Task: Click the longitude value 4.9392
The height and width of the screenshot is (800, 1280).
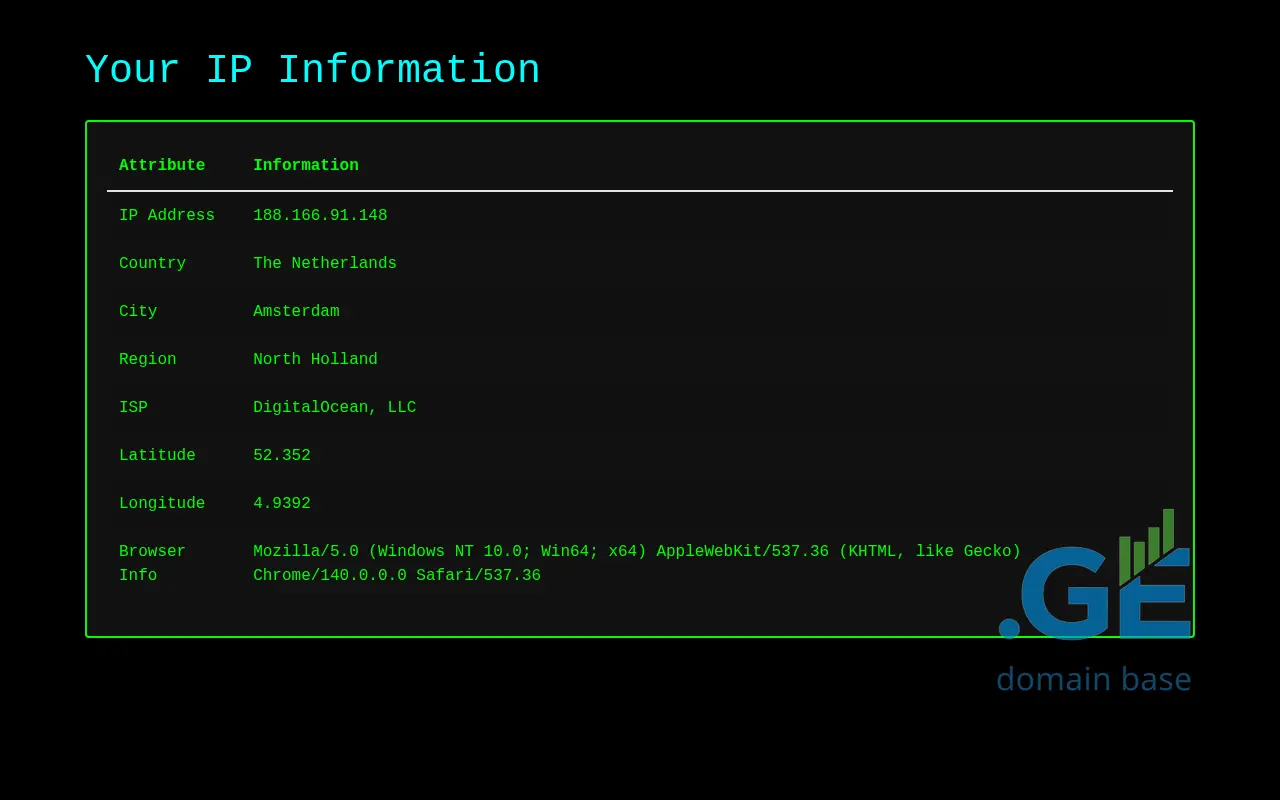Action: coord(281,504)
